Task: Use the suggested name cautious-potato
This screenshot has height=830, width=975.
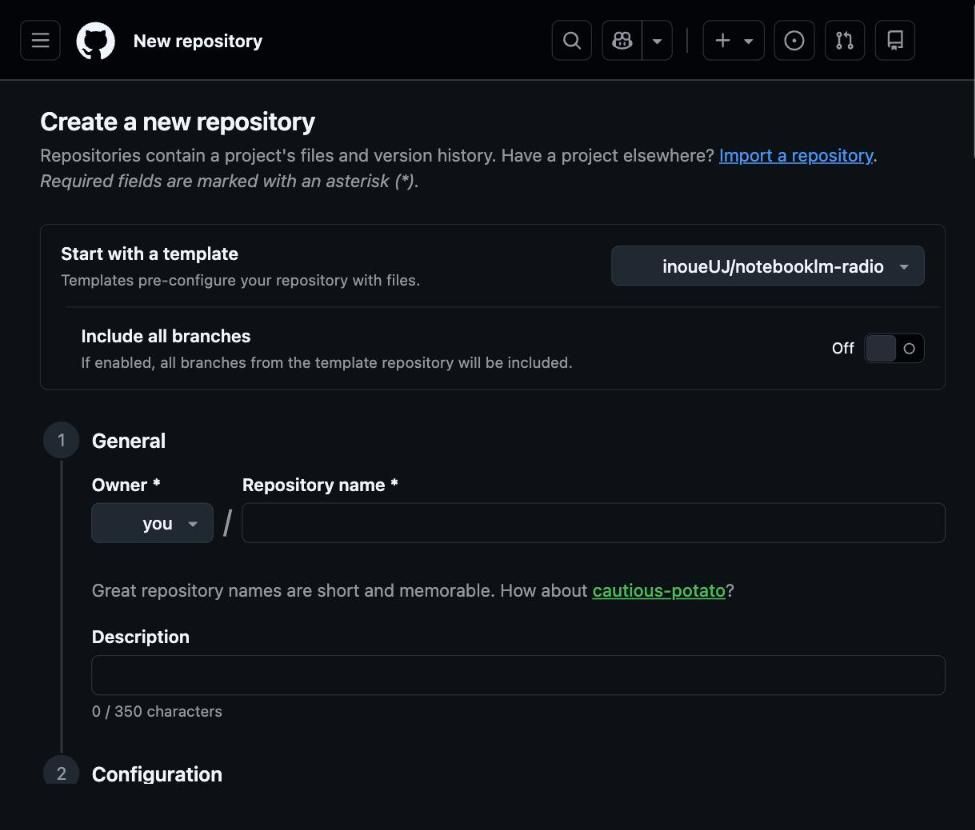Action: 658,590
